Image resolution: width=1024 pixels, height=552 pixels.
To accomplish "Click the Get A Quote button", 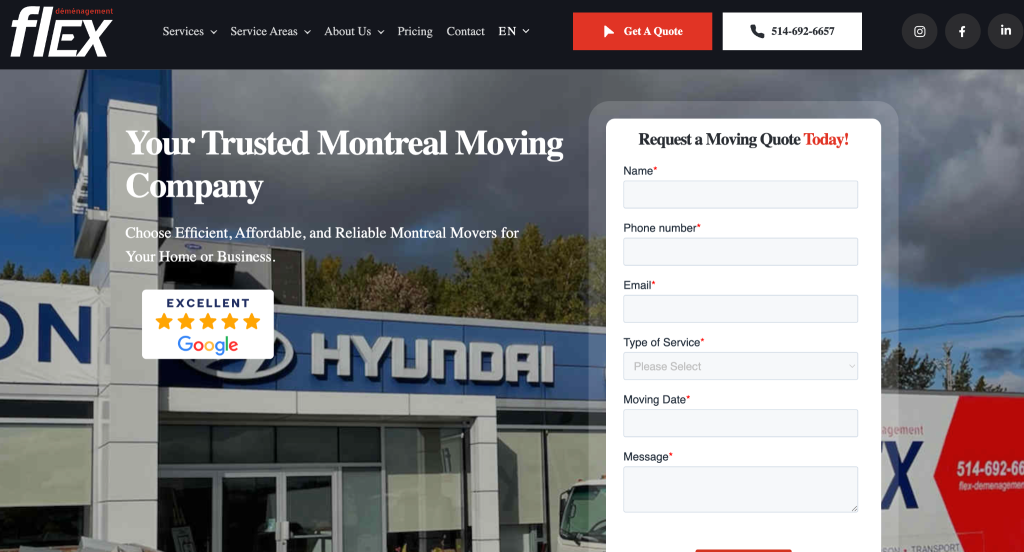I will pos(643,31).
